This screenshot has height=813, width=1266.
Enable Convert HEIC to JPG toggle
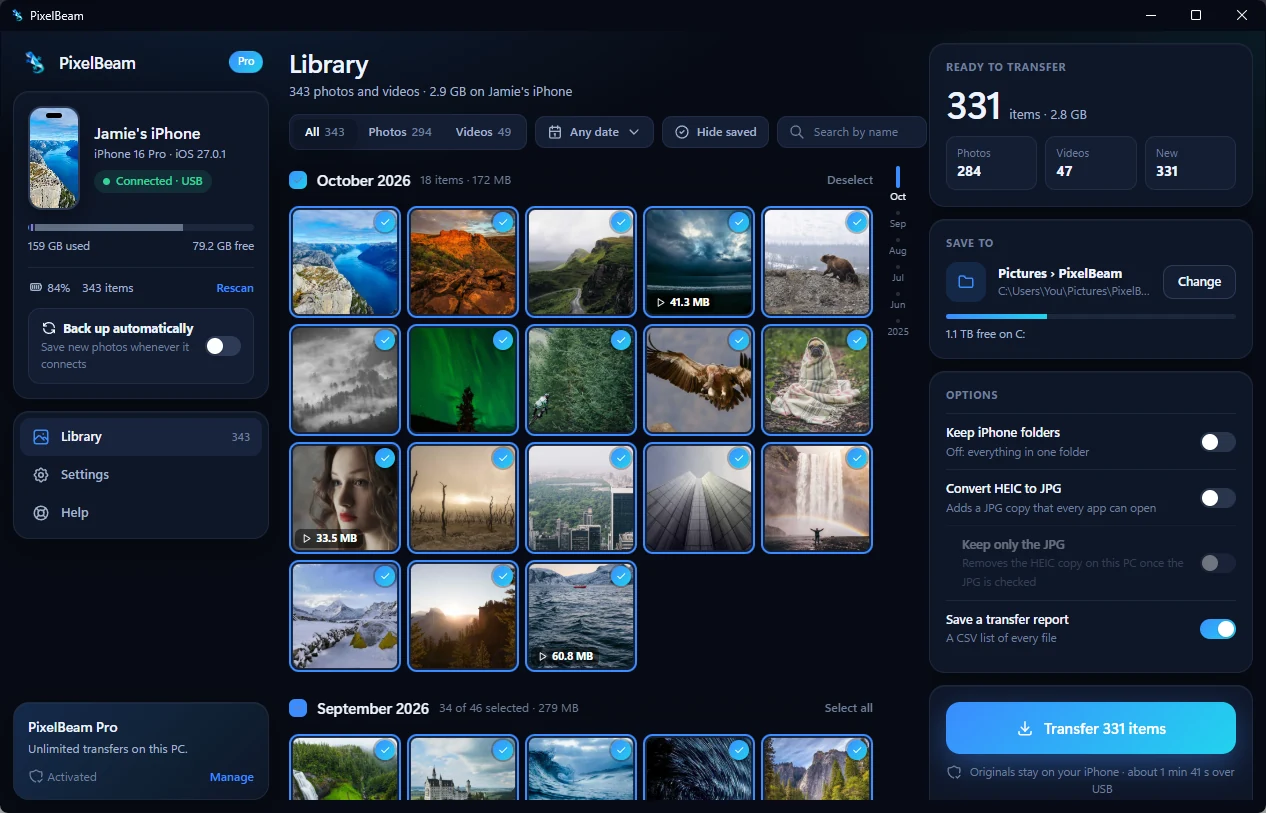pos(1218,498)
